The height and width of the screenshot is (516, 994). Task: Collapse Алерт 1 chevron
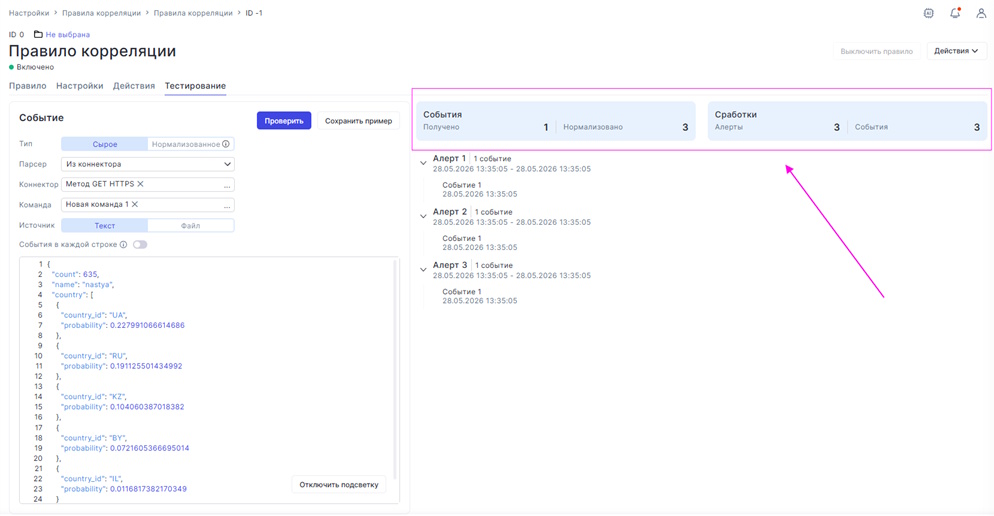pyautogui.click(x=423, y=163)
